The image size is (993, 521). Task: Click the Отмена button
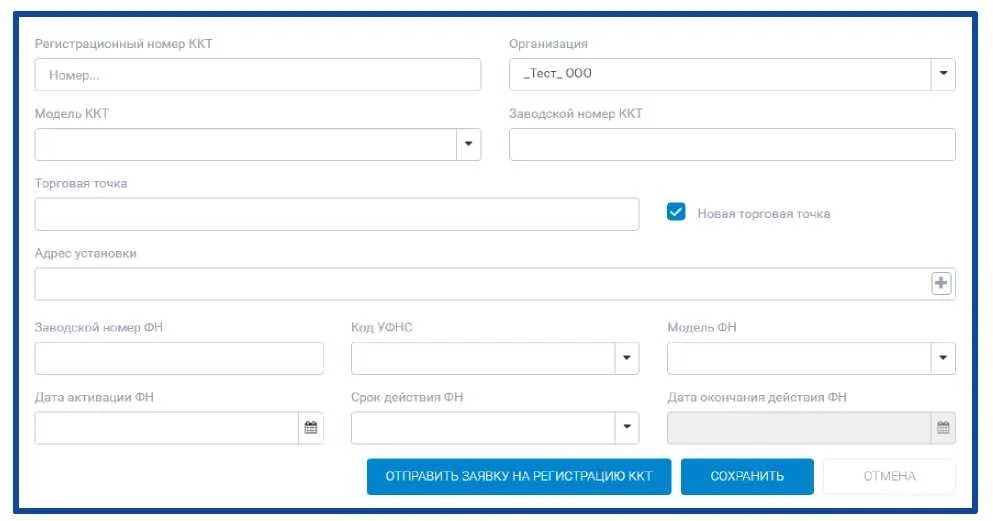click(x=889, y=476)
